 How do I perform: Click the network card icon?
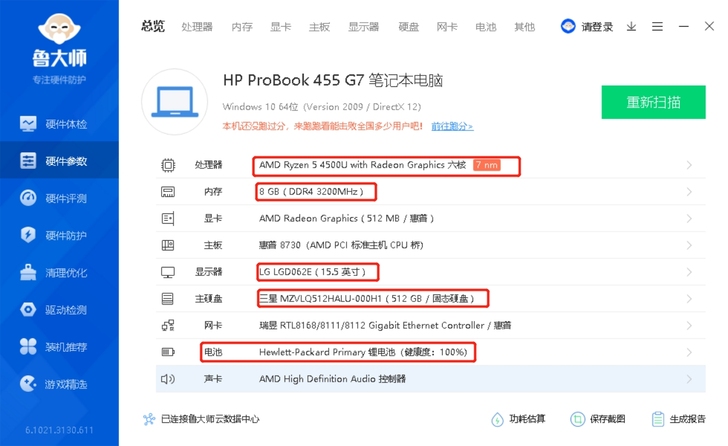point(168,325)
